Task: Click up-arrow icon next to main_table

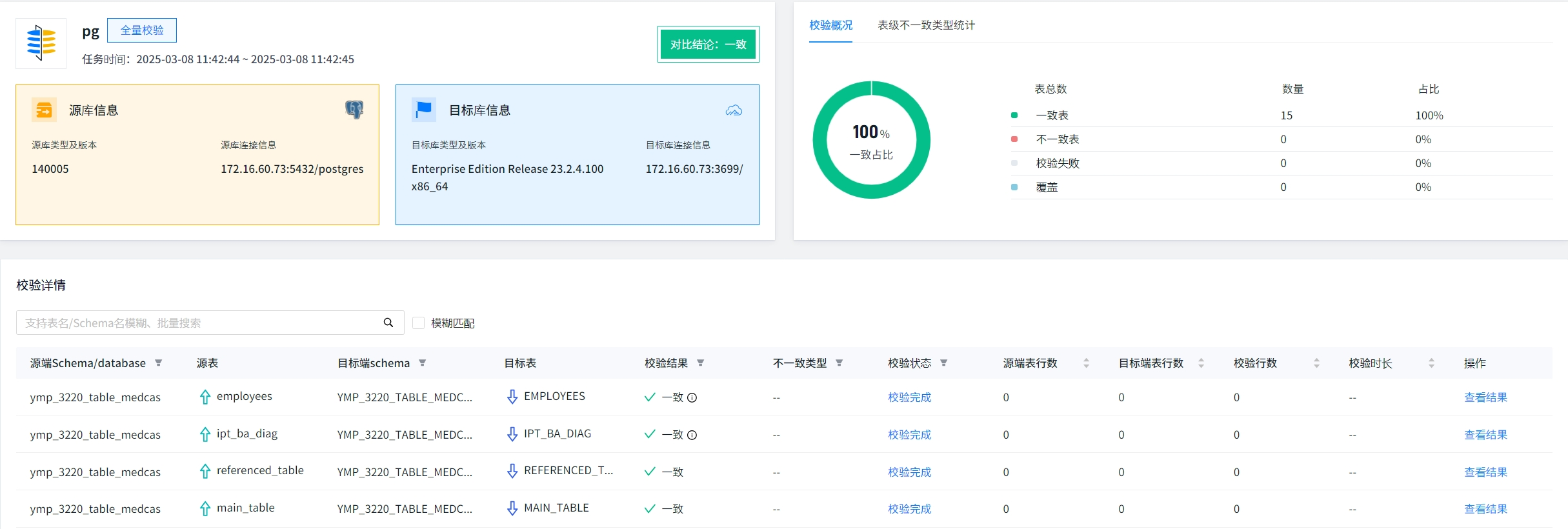Action: pyautogui.click(x=205, y=509)
